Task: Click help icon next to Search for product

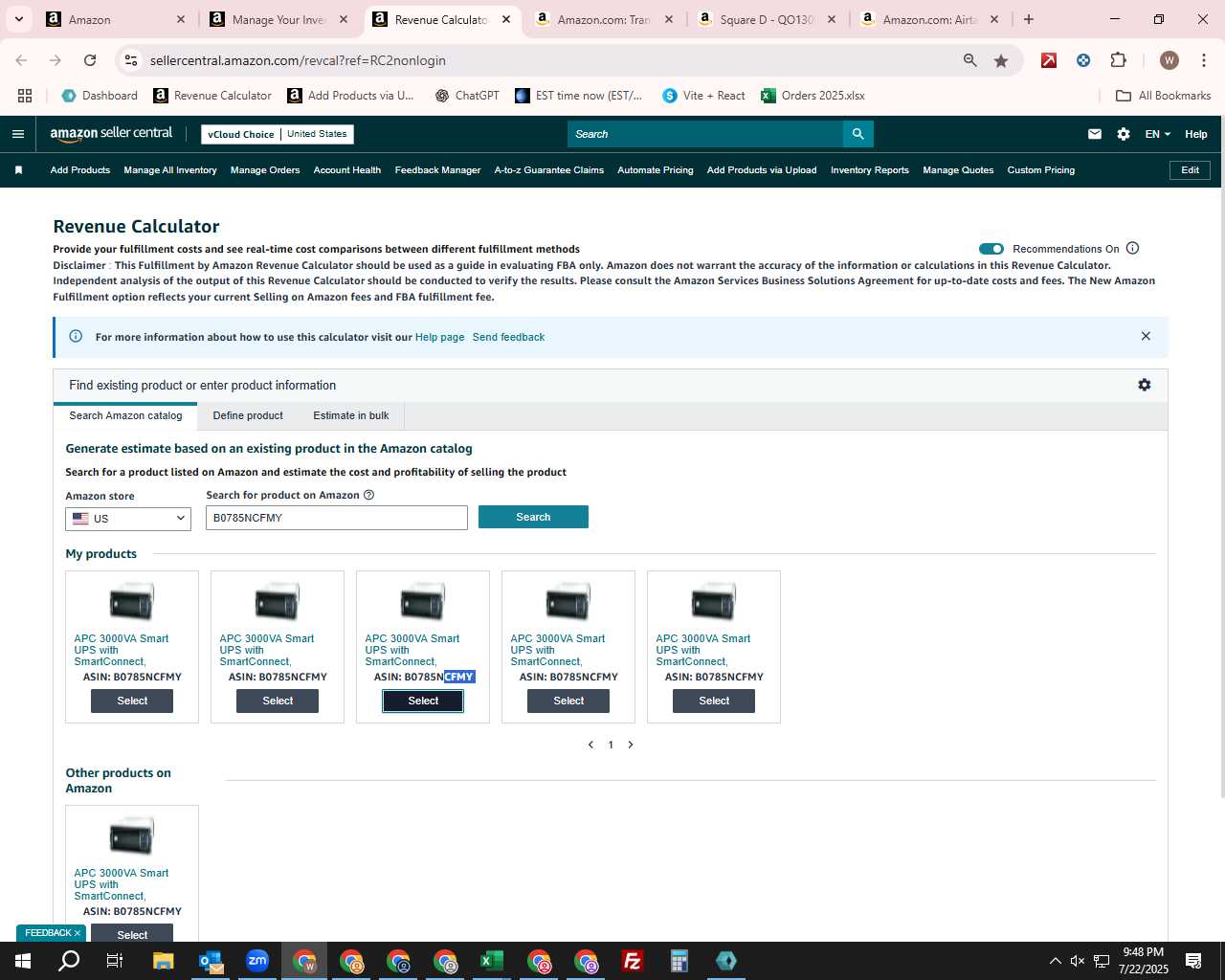Action: [x=369, y=495]
